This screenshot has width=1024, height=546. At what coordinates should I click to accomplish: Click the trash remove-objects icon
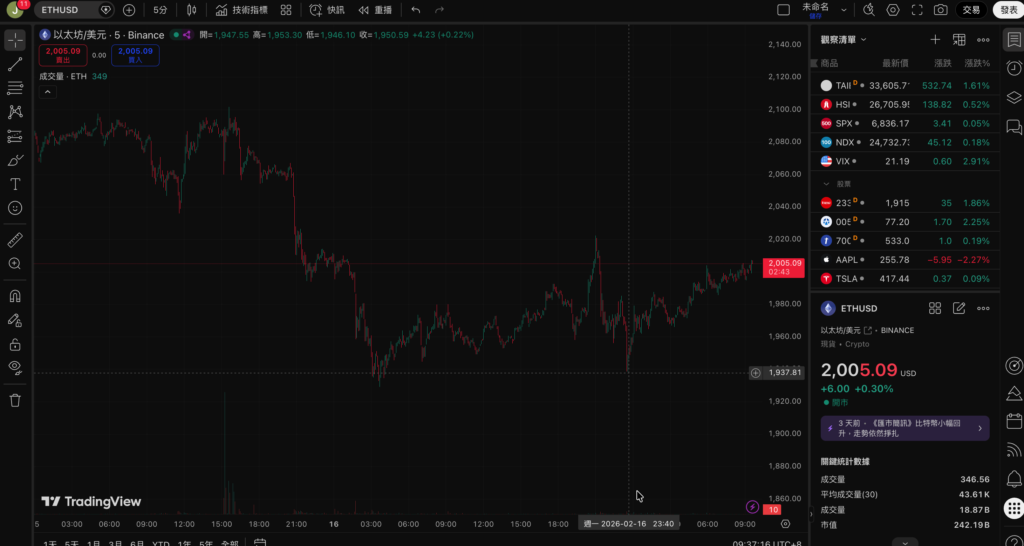[x=15, y=400]
